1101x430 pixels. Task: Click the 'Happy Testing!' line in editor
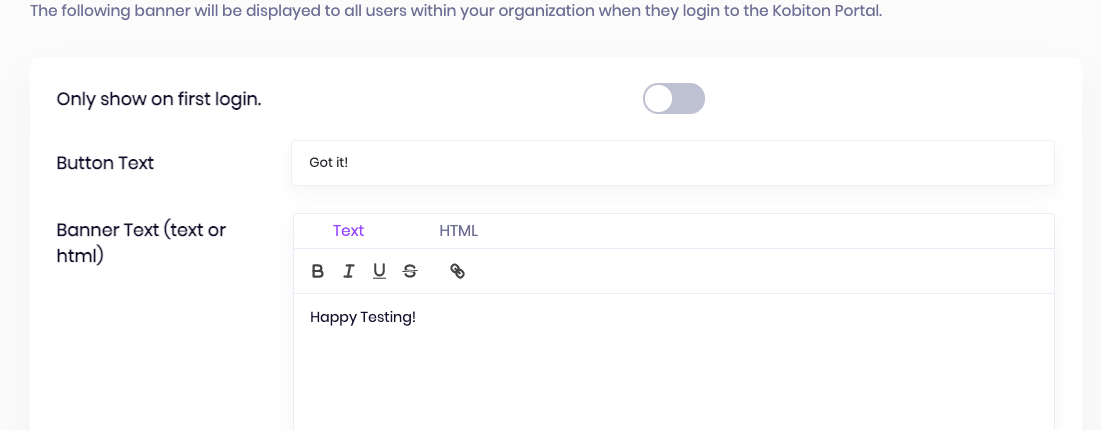(363, 317)
